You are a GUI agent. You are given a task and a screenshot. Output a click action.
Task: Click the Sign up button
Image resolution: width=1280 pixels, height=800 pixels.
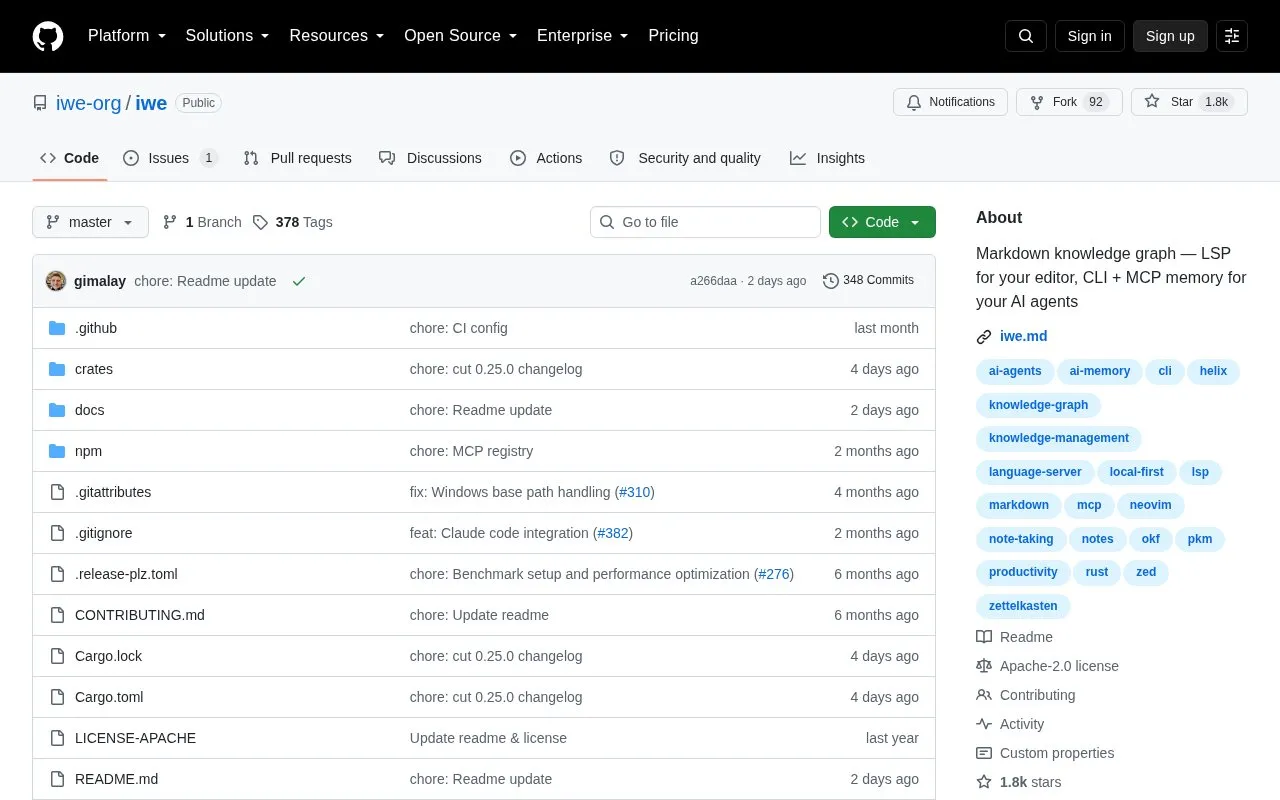pyautogui.click(x=1170, y=36)
